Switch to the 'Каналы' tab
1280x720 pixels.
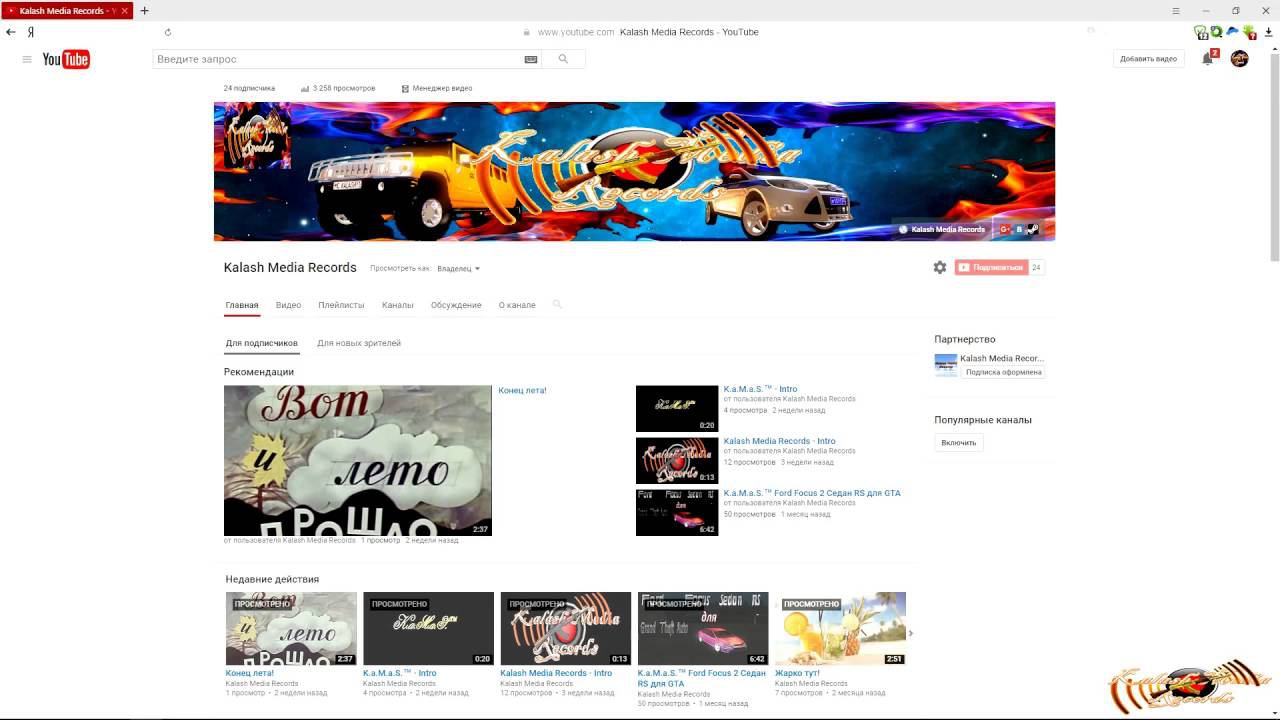[x=397, y=305]
